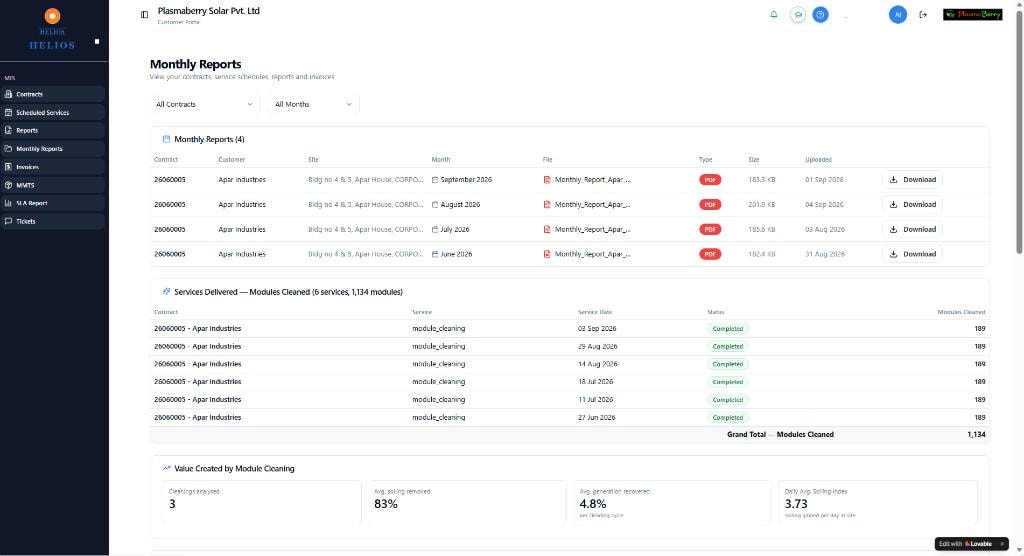This screenshot has width=1024, height=556.
Task: Click Completed status for 18 Jul 2026
Action: coord(728,382)
